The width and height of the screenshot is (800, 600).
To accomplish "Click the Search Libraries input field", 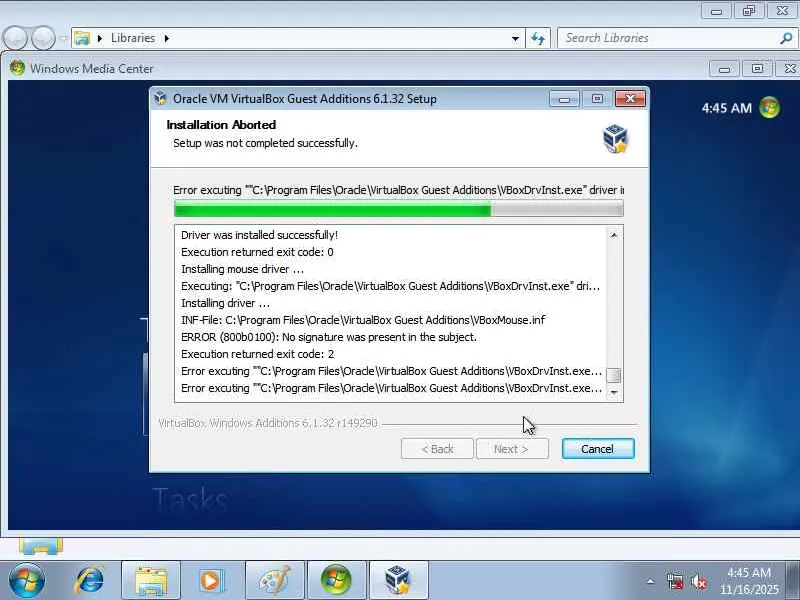I will tap(677, 38).
